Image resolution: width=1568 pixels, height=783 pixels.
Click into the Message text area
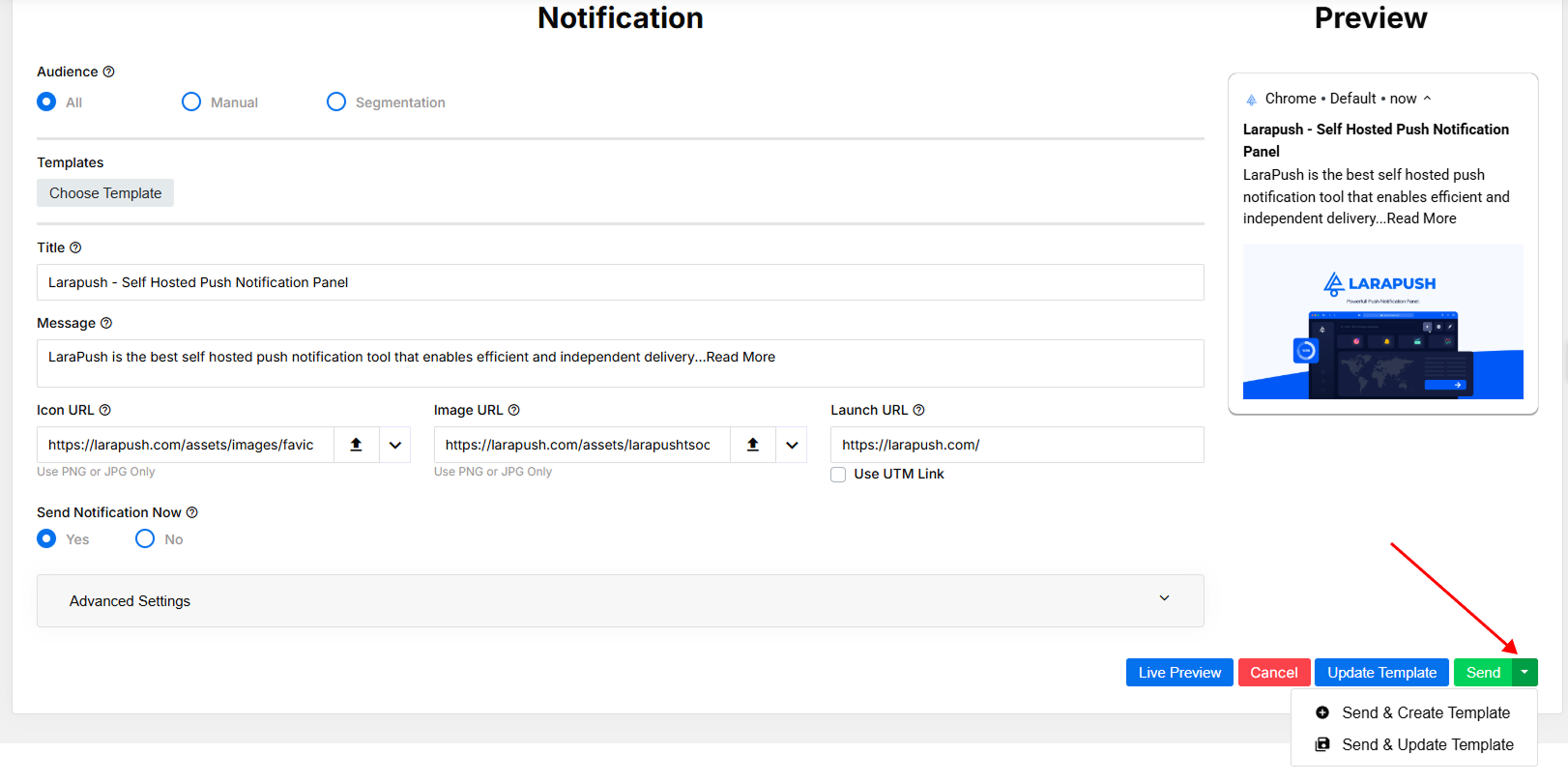(x=621, y=363)
